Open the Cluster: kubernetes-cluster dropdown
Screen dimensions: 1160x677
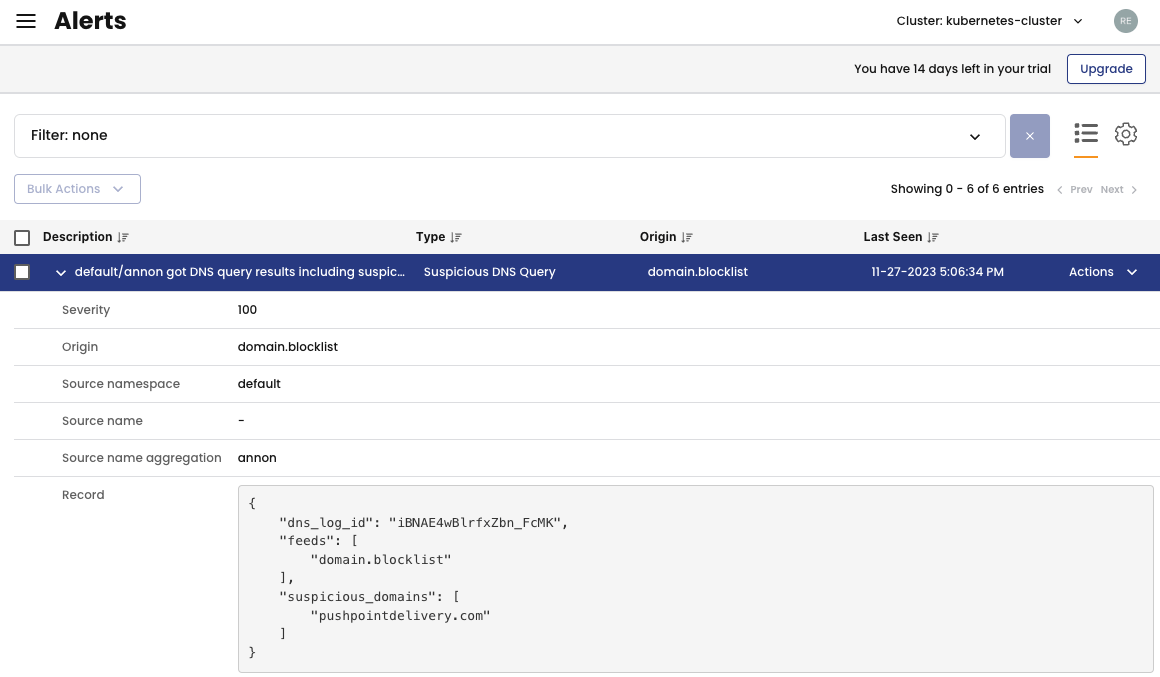pyautogui.click(x=989, y=21)
